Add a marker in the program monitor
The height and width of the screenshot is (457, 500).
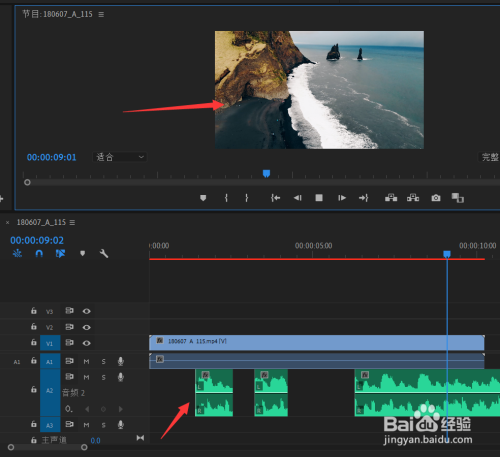(203, 198)
